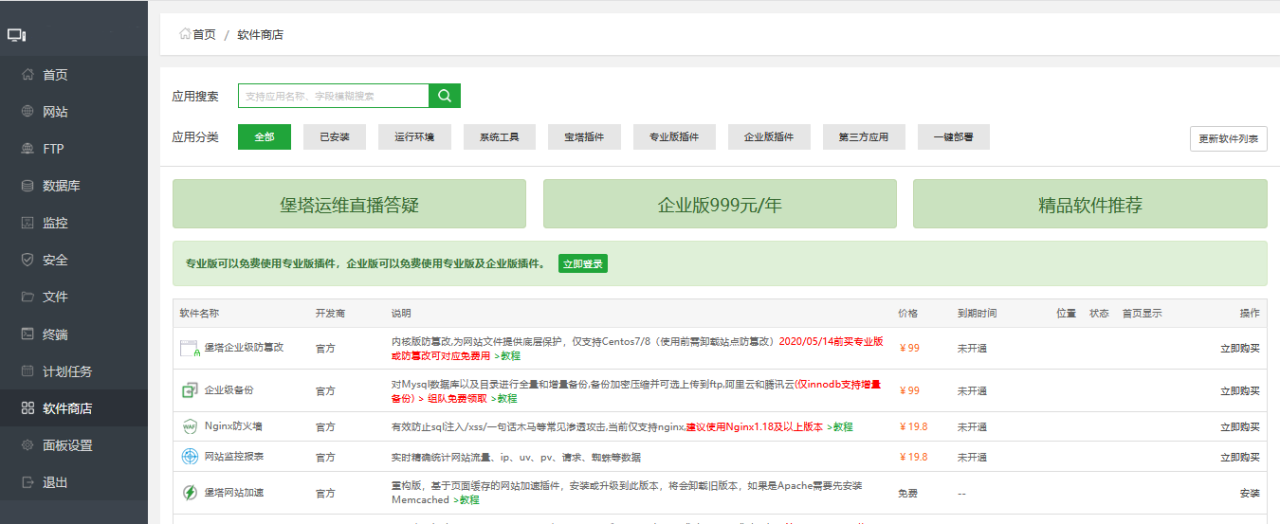Click the 网站监控报表 globe icon

[x=189, y=457]
